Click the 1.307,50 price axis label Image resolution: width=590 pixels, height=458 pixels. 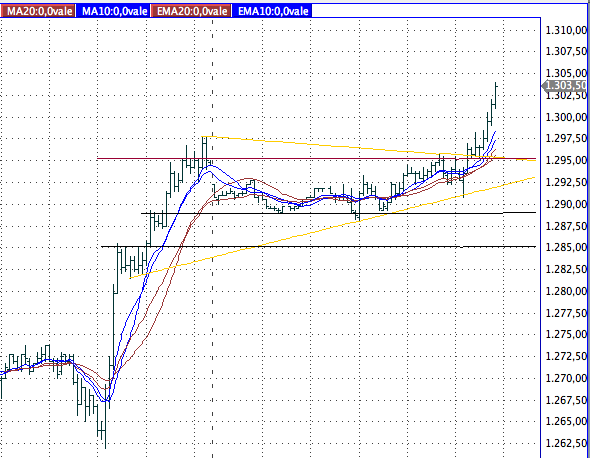click(x=566, y=51)
